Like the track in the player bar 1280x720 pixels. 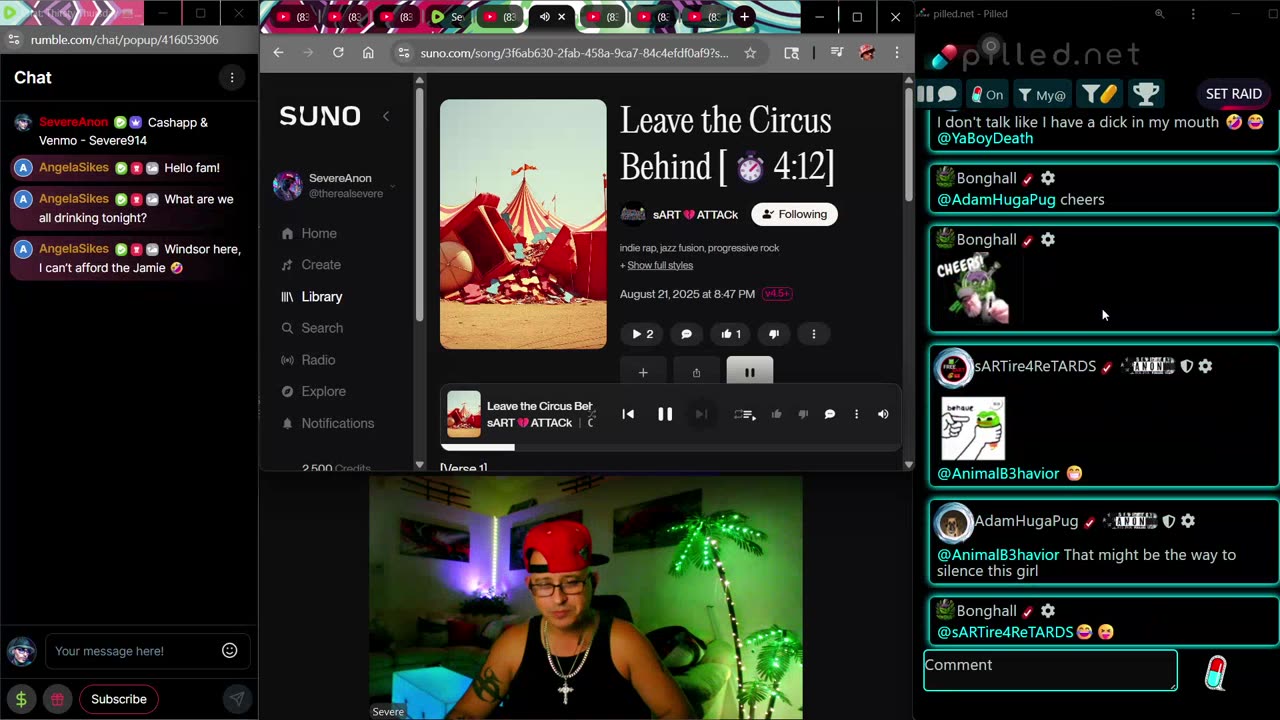point(776,414)
